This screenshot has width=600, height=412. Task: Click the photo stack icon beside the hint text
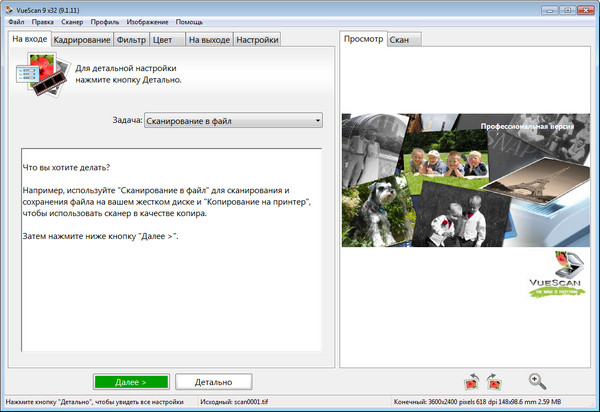(x=39, y=73)
